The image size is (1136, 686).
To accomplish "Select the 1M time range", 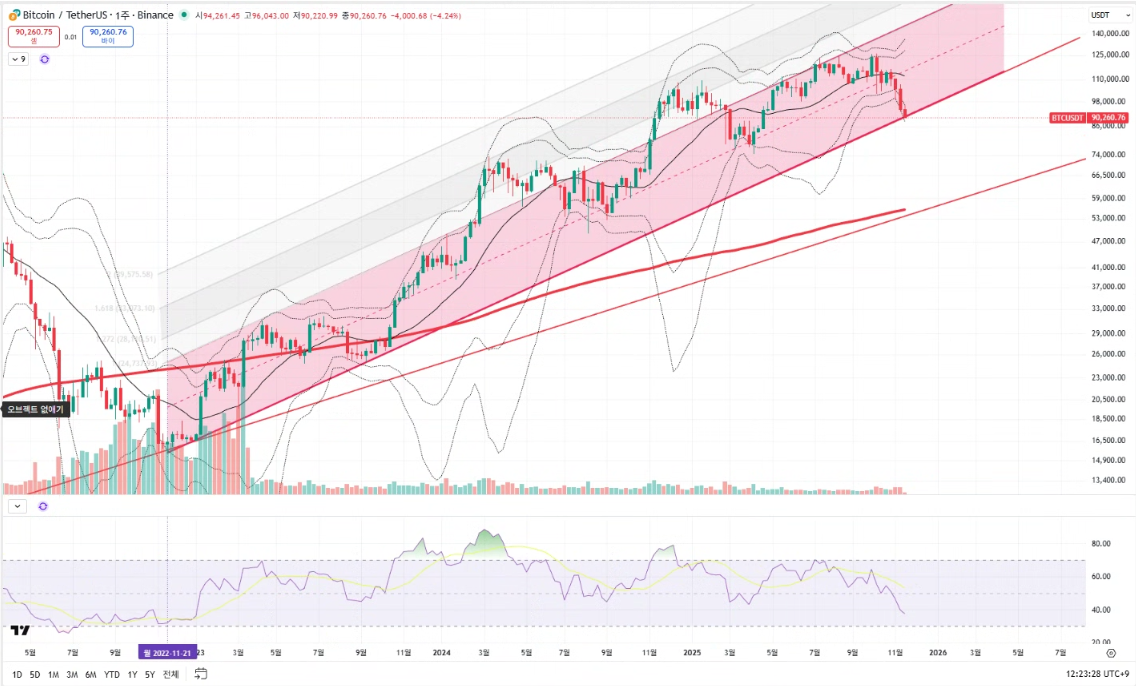I will [54, 674].
